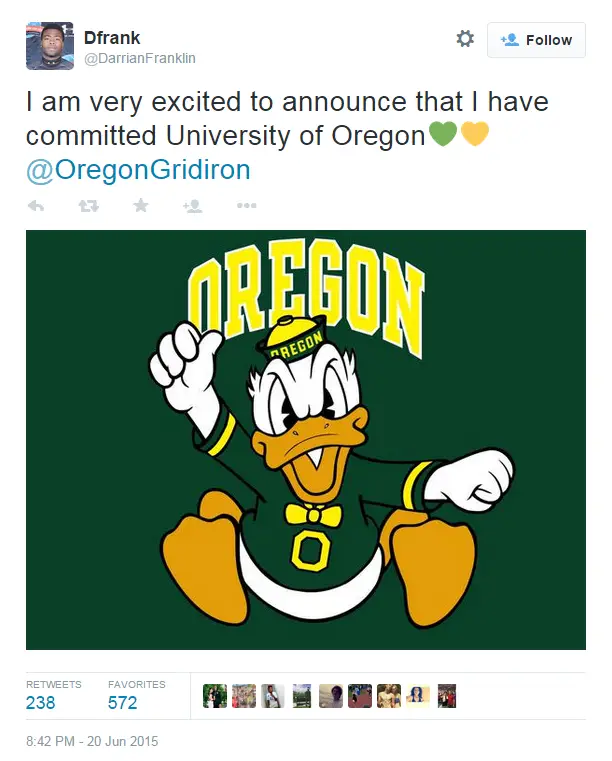Viewport: 612px width, 761px height.
Task: Click the yellow heart emoji in the tweet
Action: 474,134
